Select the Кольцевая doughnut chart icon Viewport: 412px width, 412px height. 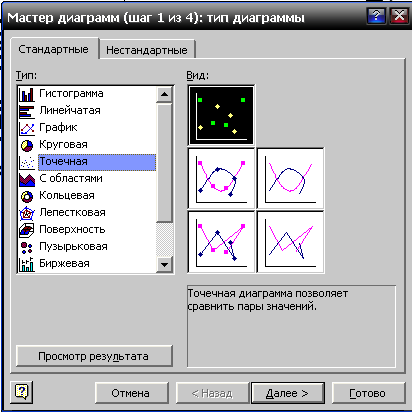[x=27, y=196]
